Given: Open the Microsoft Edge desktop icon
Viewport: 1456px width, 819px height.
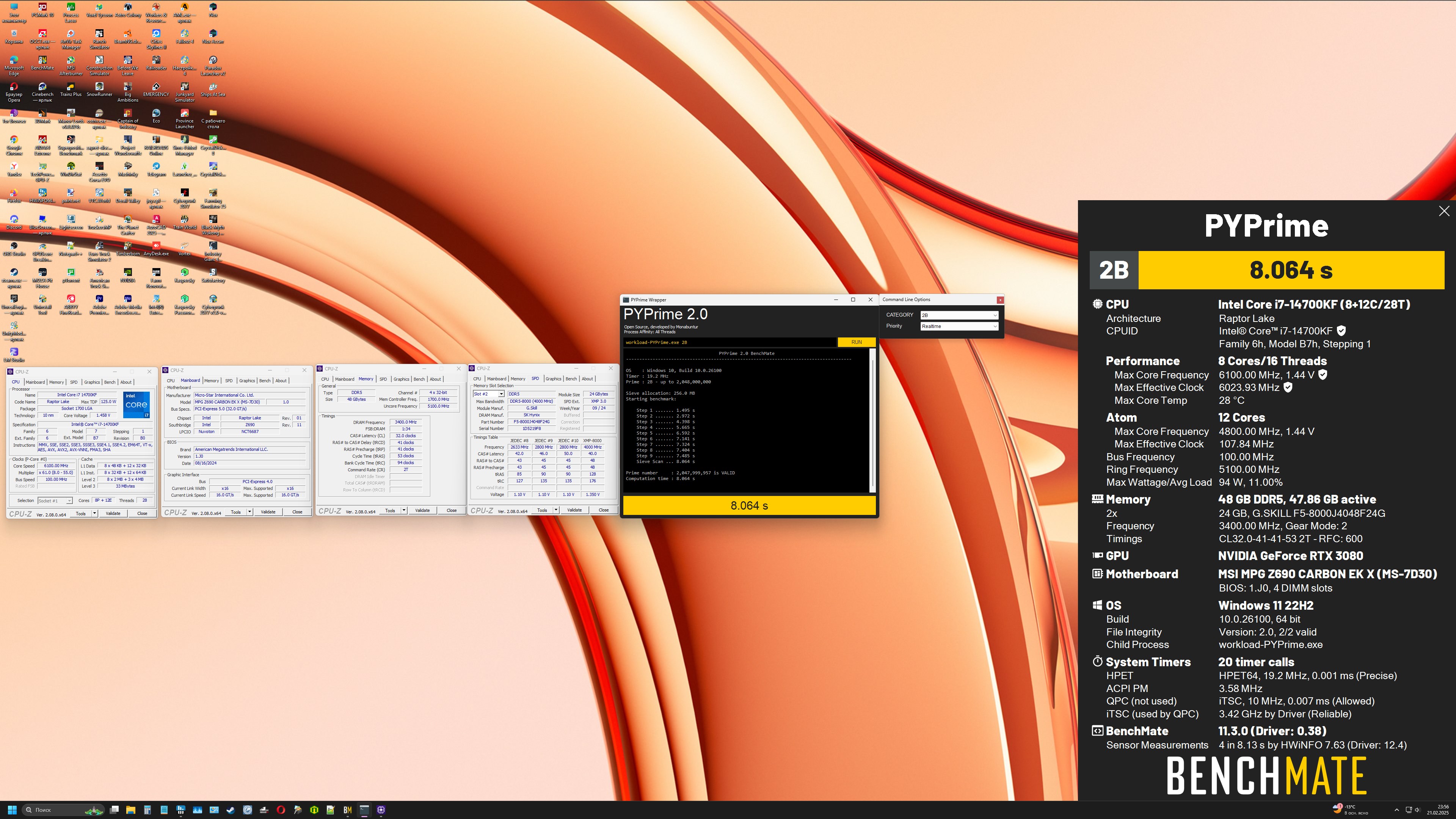Looking at the screenshot, I should point(14,66).
